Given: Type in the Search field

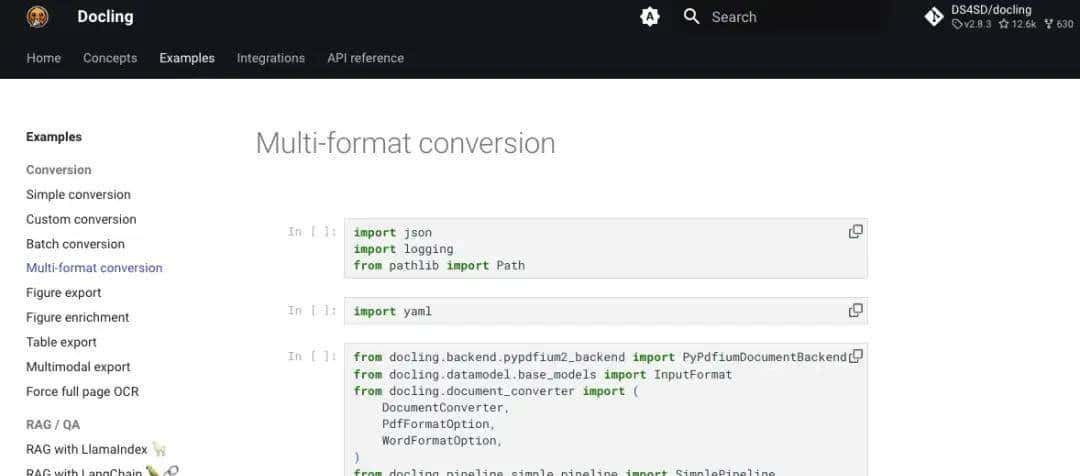Looking at the screenshot, I should click(x=790, y=17).
